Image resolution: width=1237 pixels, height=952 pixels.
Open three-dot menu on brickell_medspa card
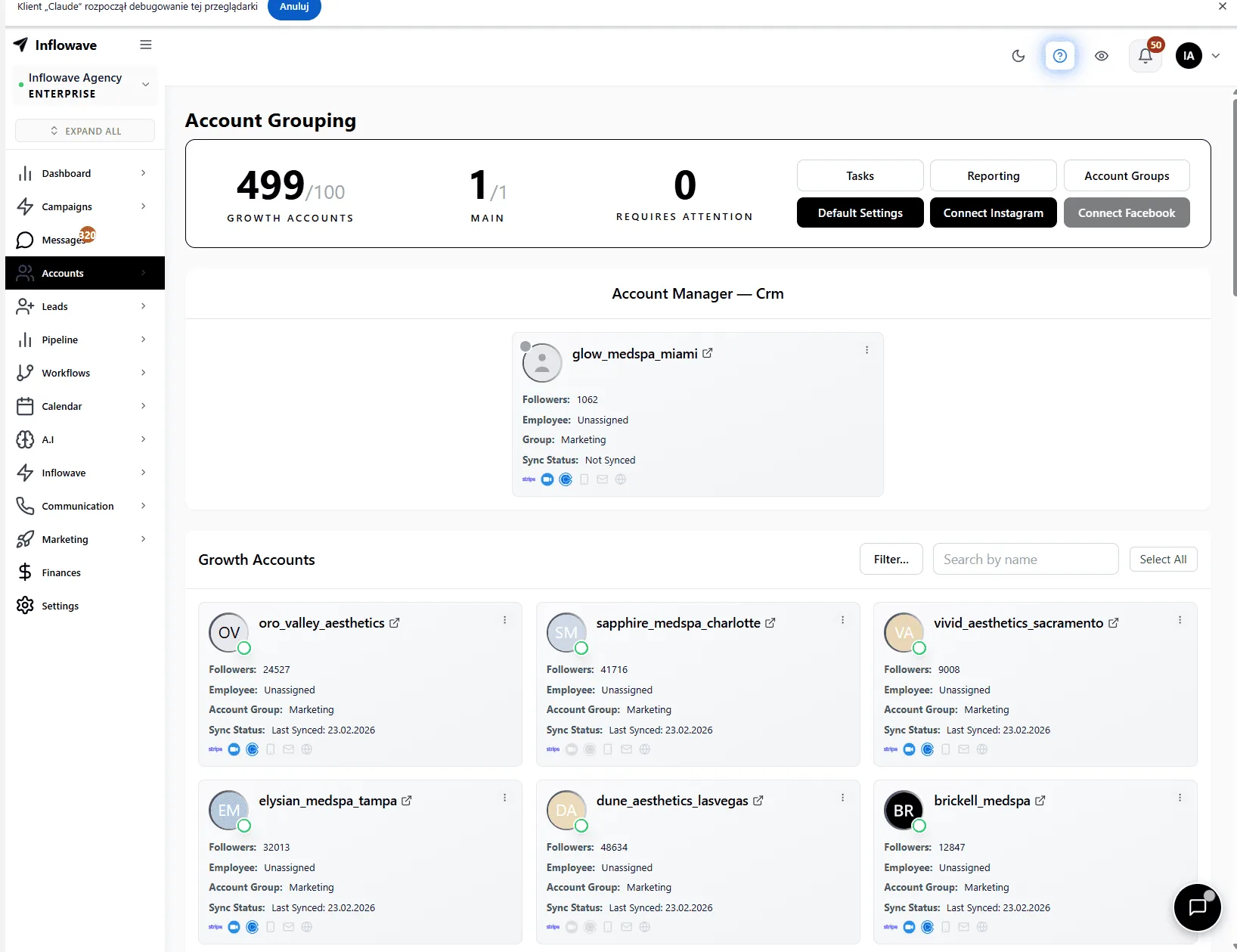pyautogui.click(x=1180, y=798)
